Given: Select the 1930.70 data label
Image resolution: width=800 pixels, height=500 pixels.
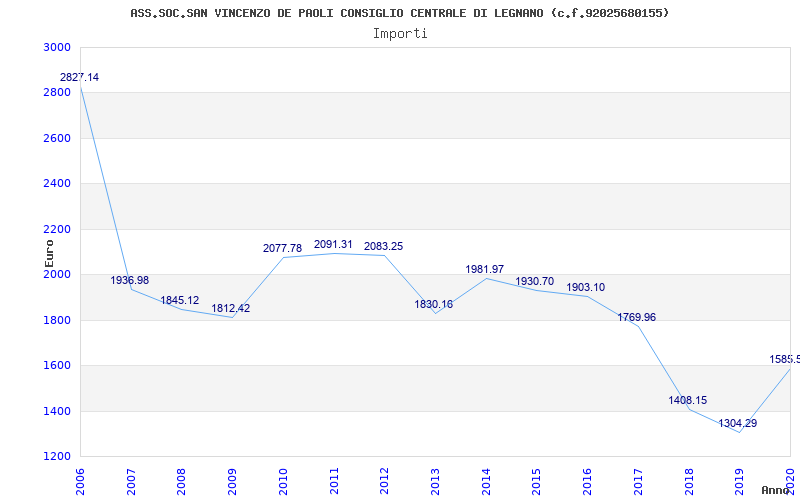Looking at the screenshot, I should 535,282.
